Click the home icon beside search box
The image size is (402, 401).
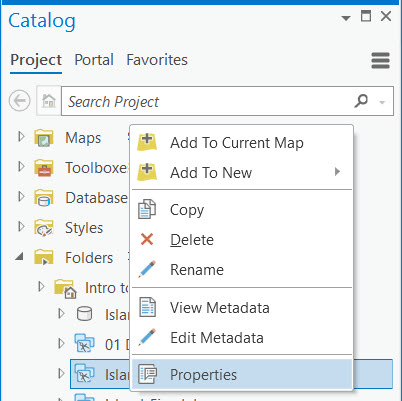pos(49,101)
